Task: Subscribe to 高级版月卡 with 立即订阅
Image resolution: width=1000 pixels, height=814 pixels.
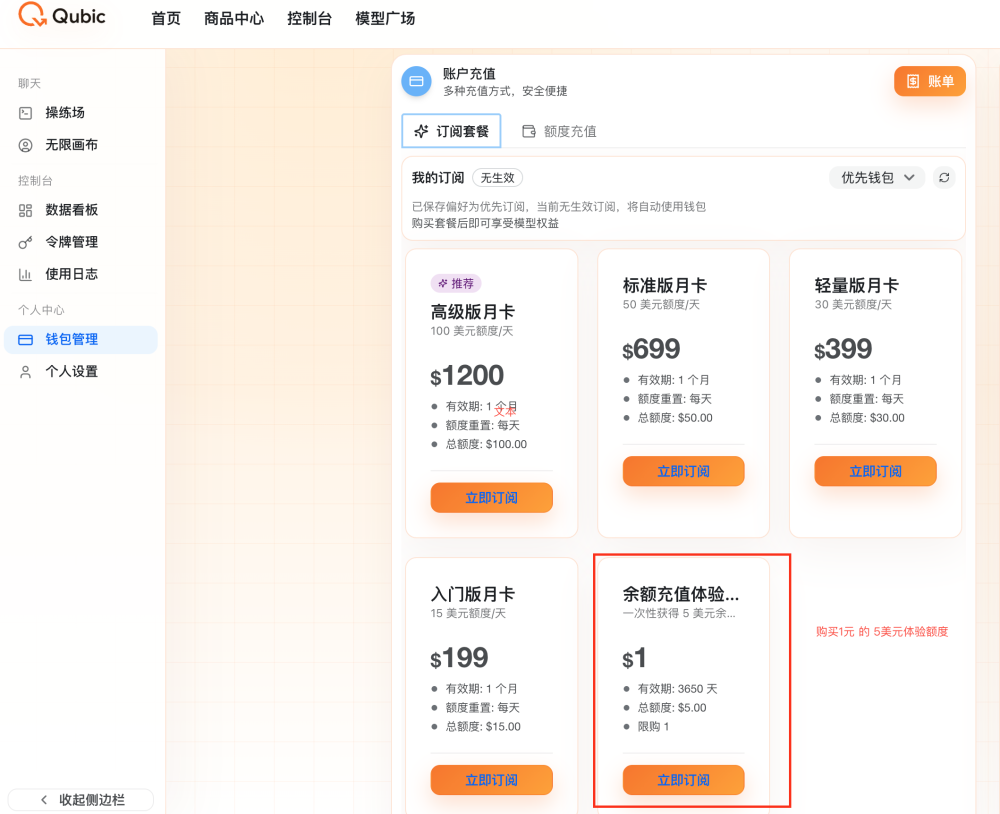Action: click(x=492, y=498)
